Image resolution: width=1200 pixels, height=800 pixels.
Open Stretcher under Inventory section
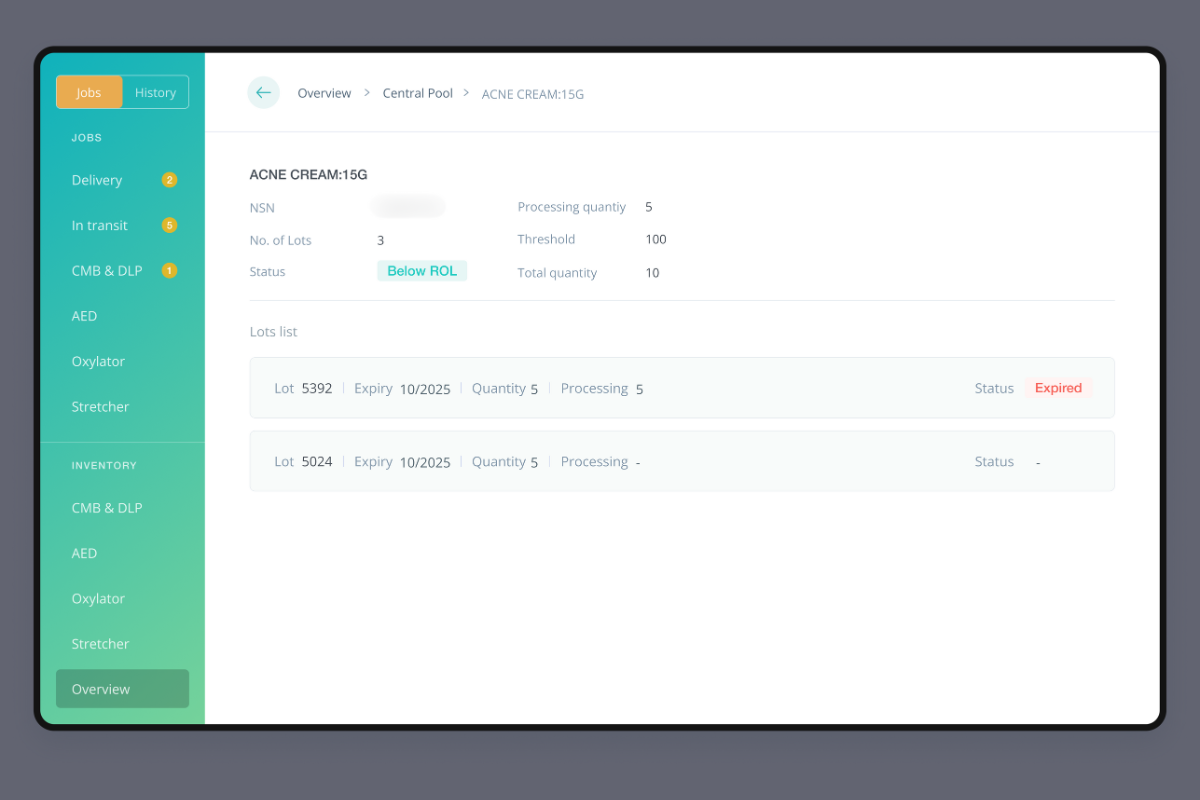(x=100, y=644)
